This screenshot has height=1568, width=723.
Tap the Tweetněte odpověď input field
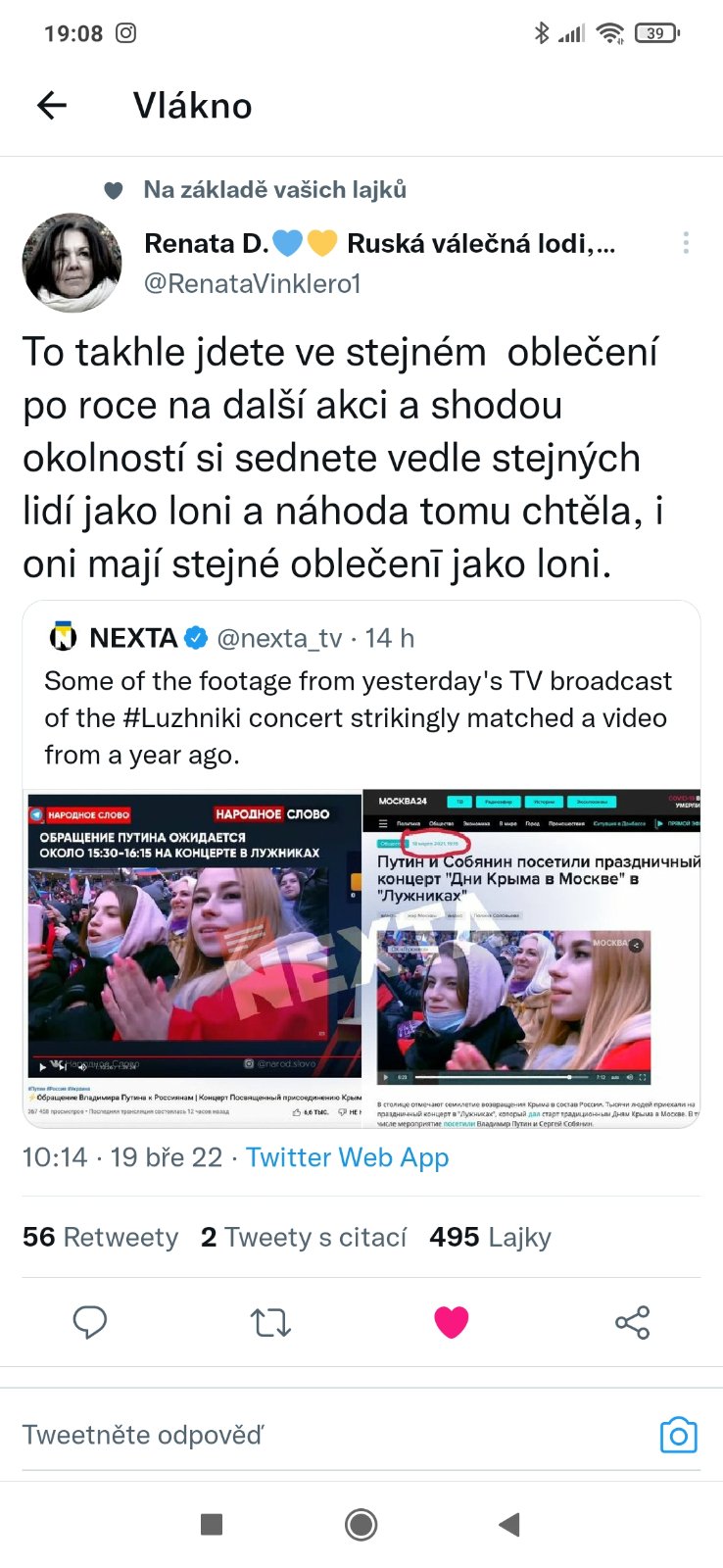[333, 1435]
